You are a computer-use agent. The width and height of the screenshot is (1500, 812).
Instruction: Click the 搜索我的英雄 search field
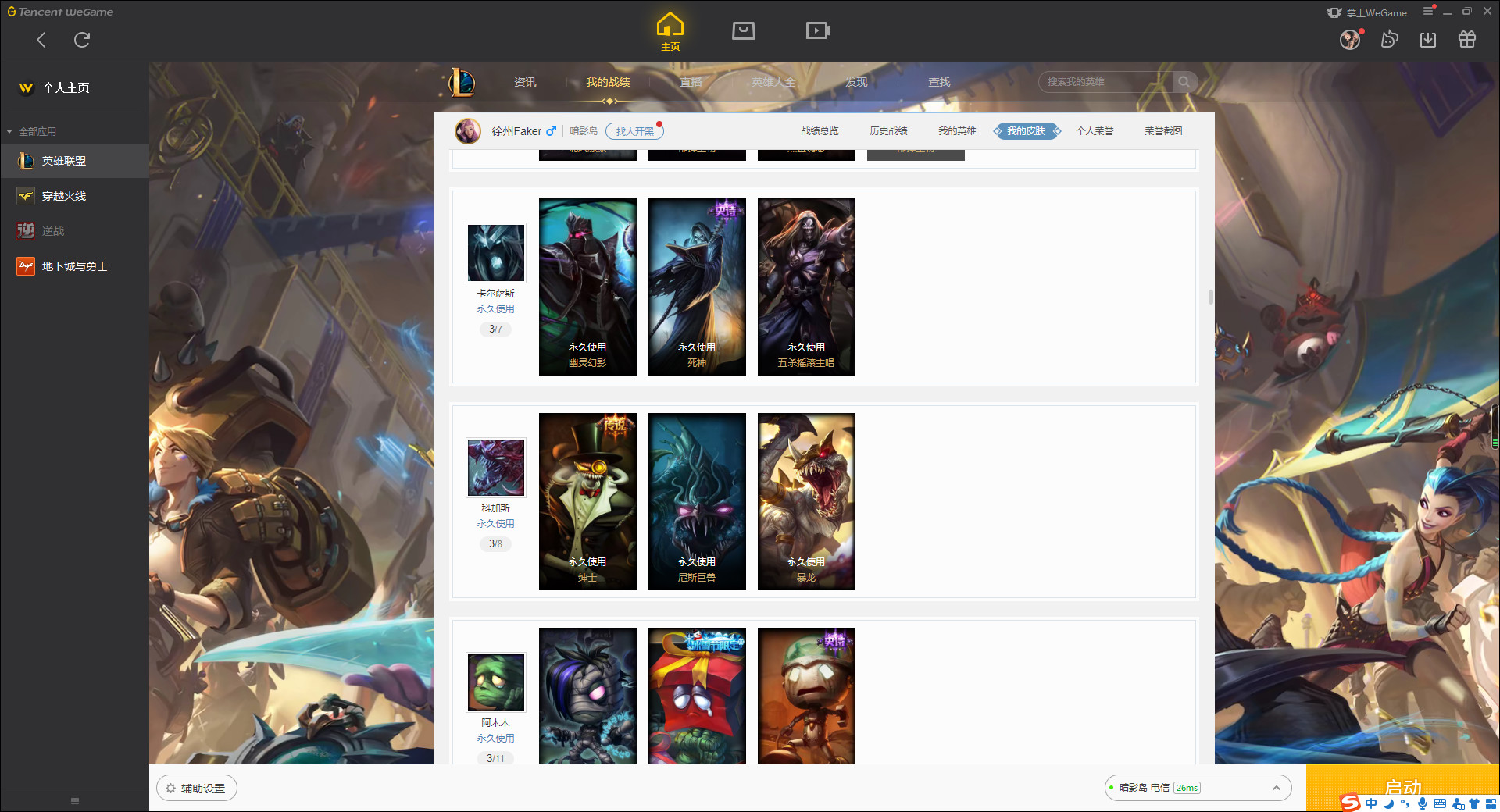[1105, 82]
